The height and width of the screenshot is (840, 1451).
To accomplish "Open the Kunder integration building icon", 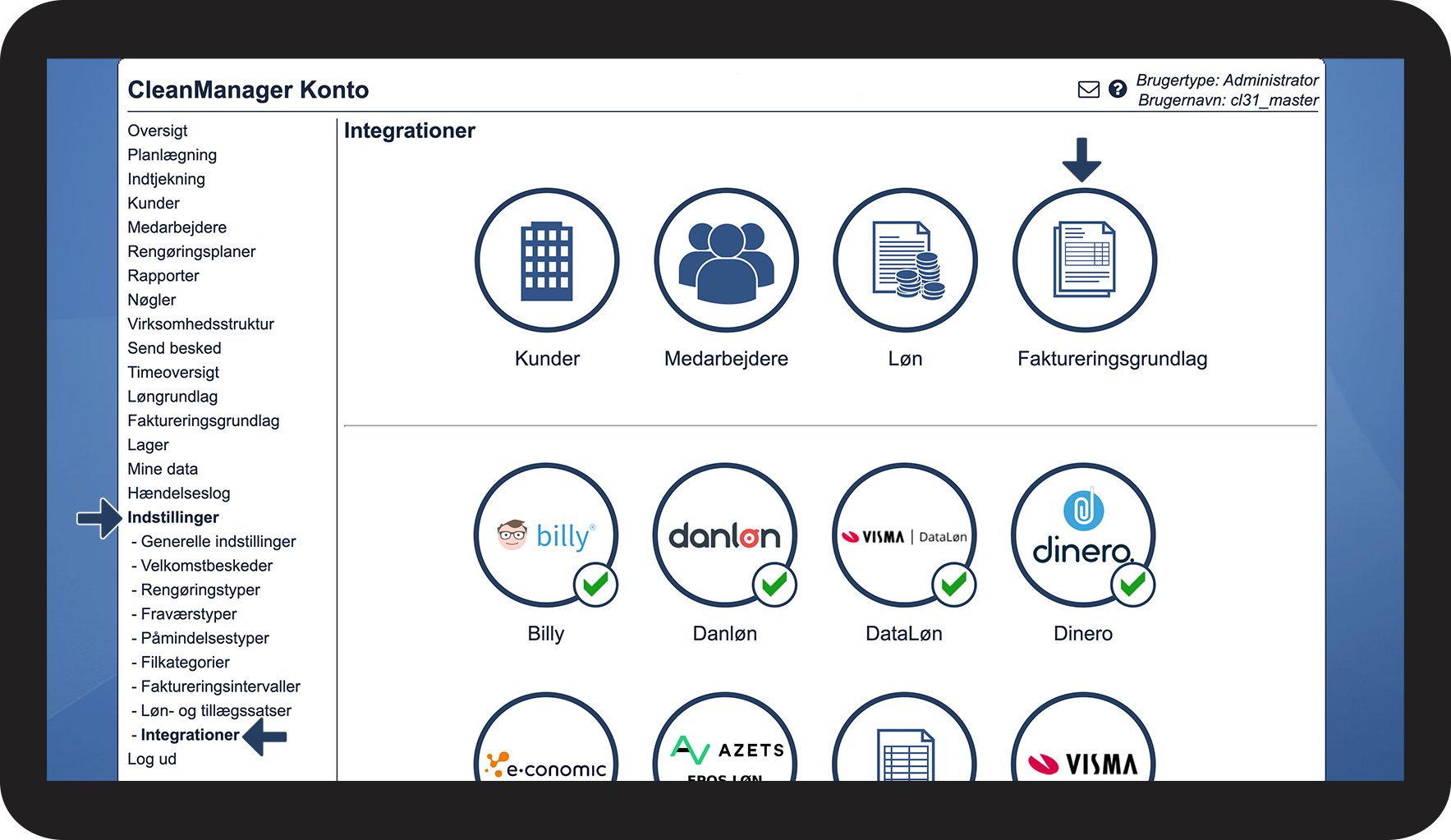I will click(x=547, y=260).
